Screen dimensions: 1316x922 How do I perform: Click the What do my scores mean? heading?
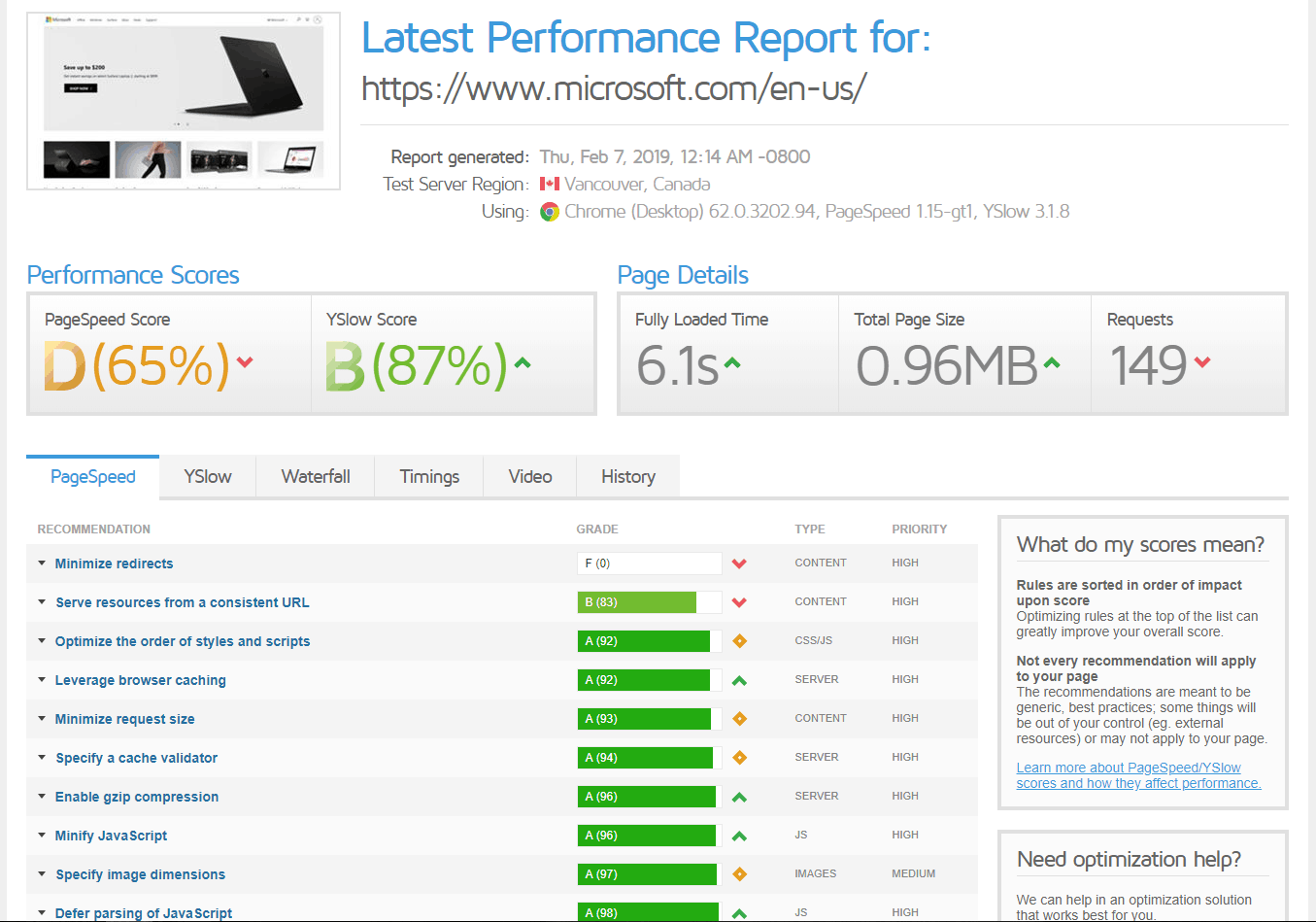(1141, 544)
